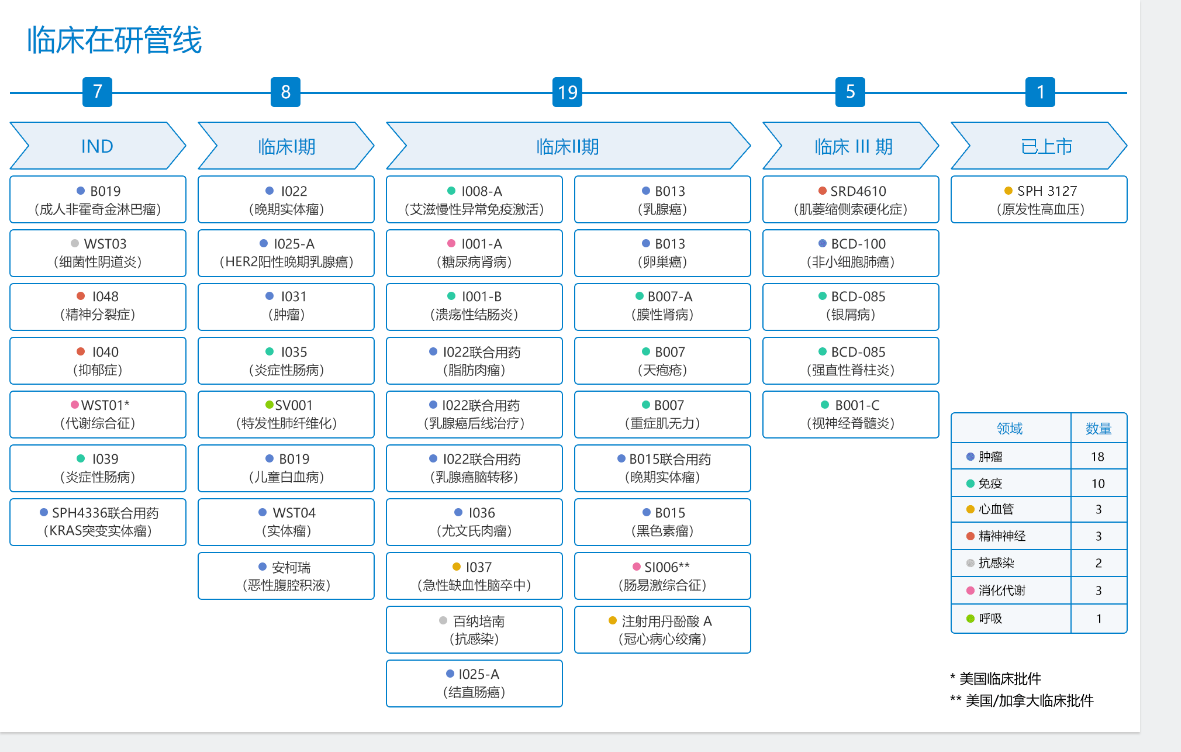
Task: Select the count badge showing 5
Action: pyautogui.click(x=850, y=92)
